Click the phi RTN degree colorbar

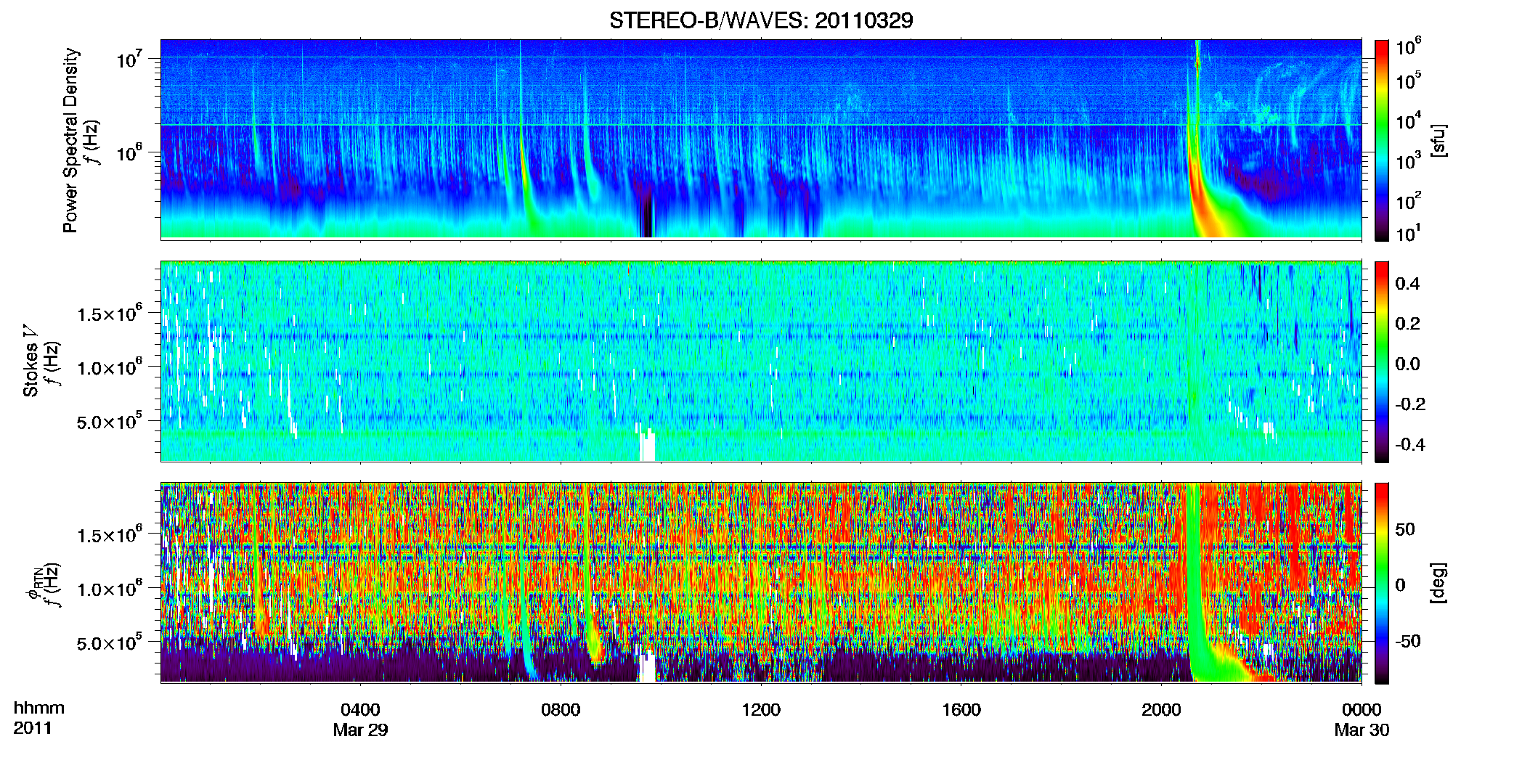coord(1381,583)
